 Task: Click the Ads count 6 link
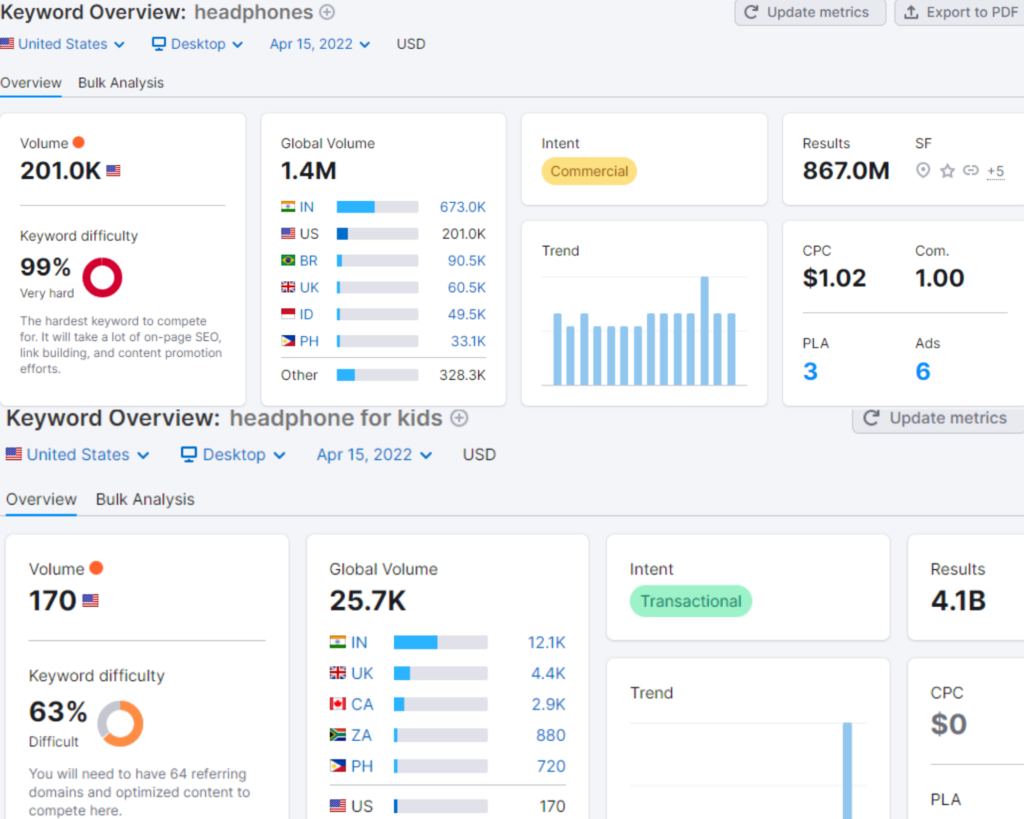(x=922, y=372)
